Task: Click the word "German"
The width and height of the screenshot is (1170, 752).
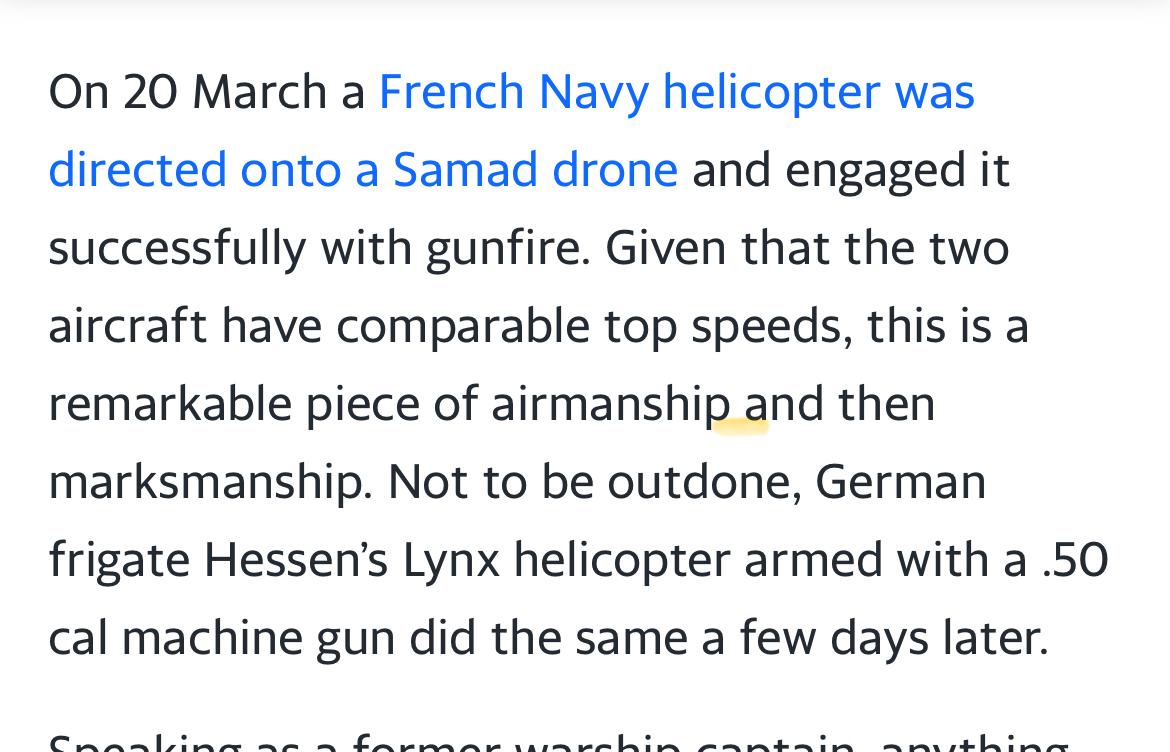Action: 900,482
